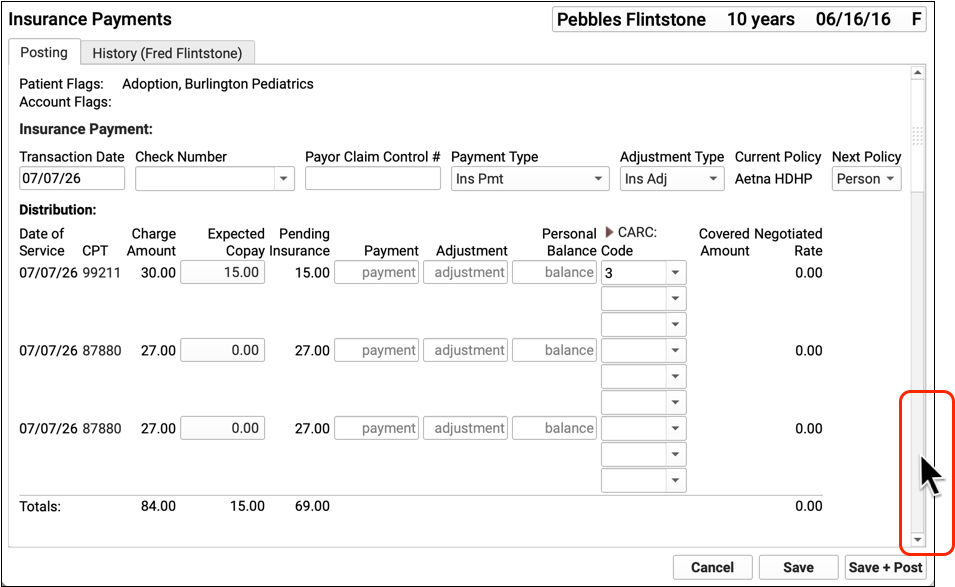Click payment field for CPT 99211
Screen dimensions: 955x587
point(376,272)
